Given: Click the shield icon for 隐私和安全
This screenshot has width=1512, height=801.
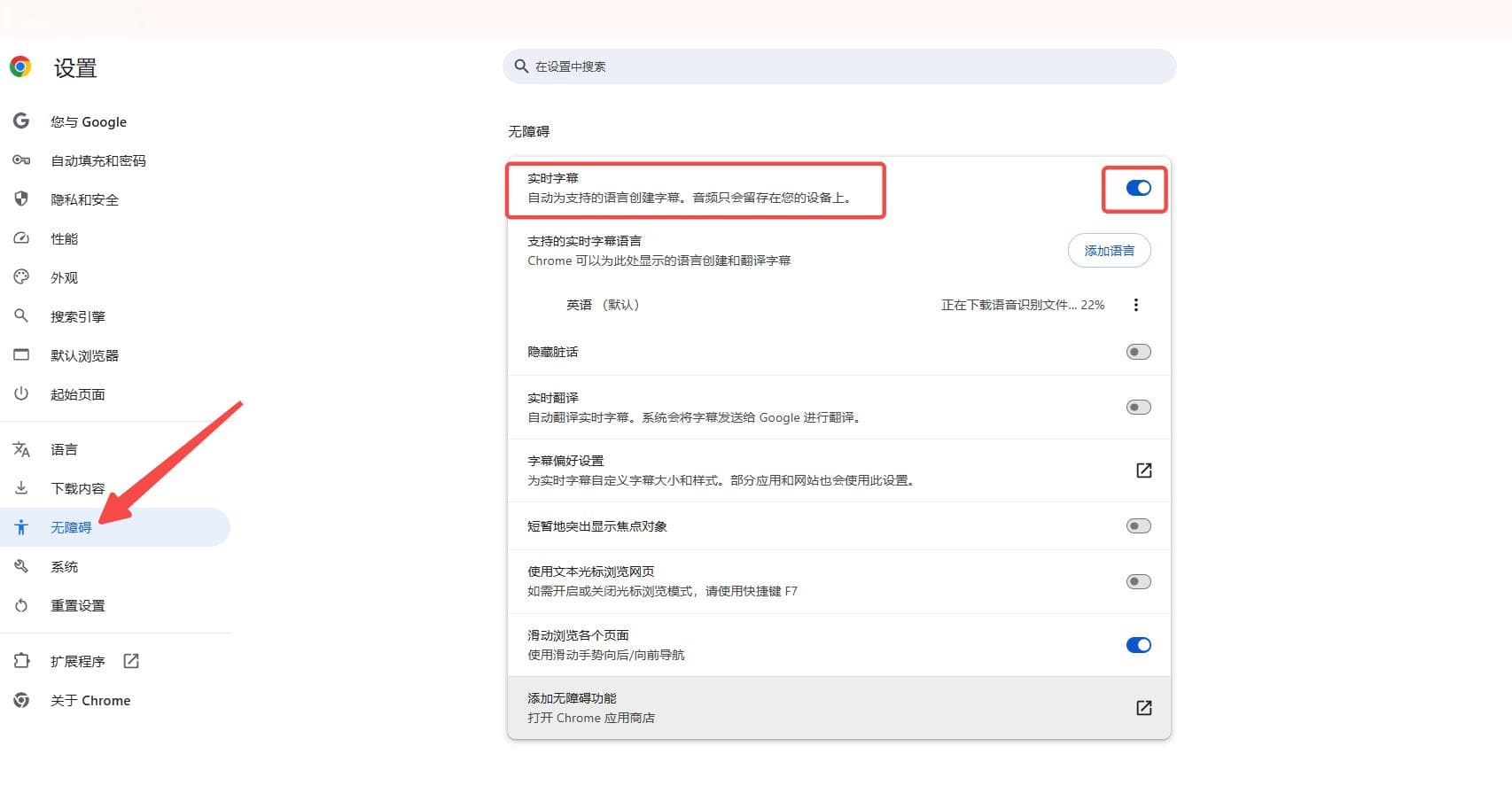Looking at the screenshot, I should [x=21, y=198].
